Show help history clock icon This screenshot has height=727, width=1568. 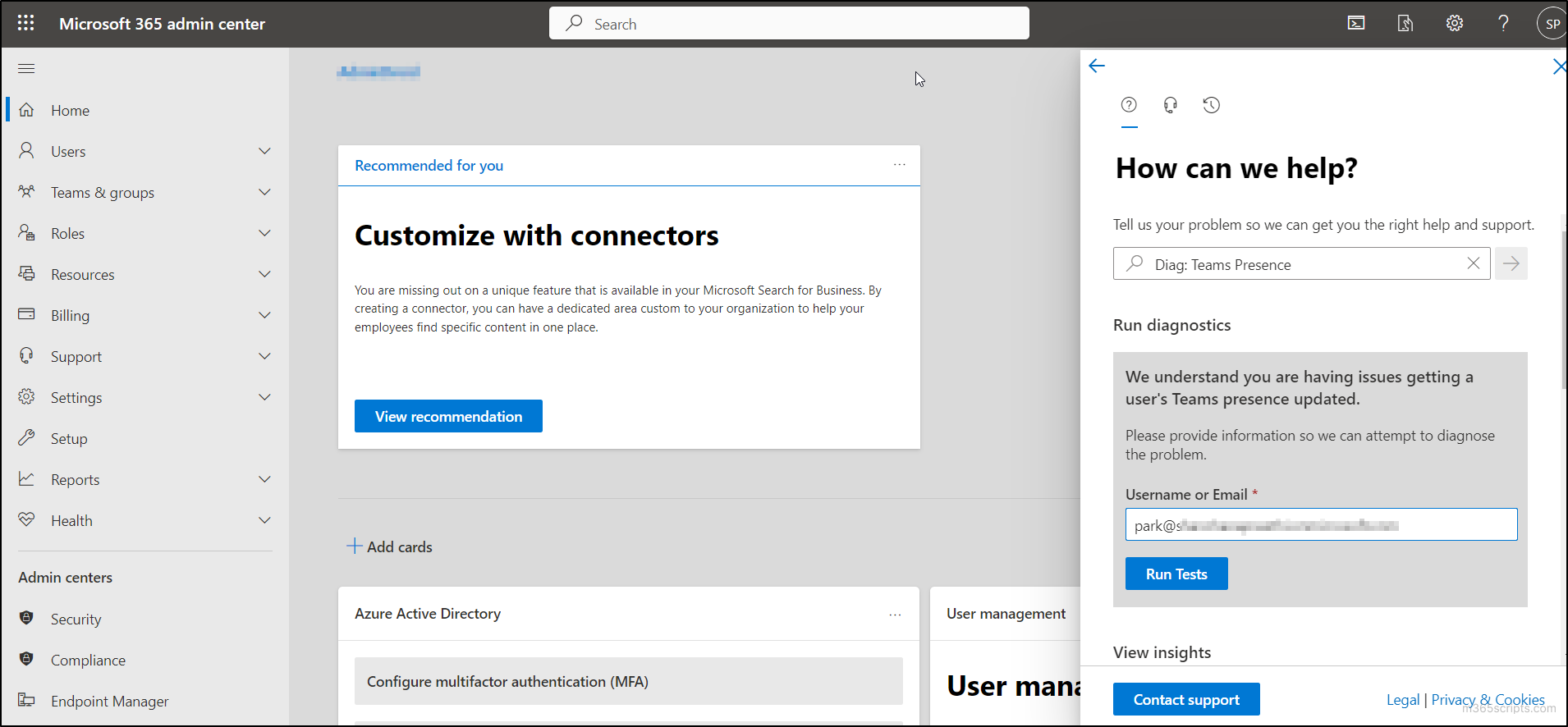(x=1211, y=105)
